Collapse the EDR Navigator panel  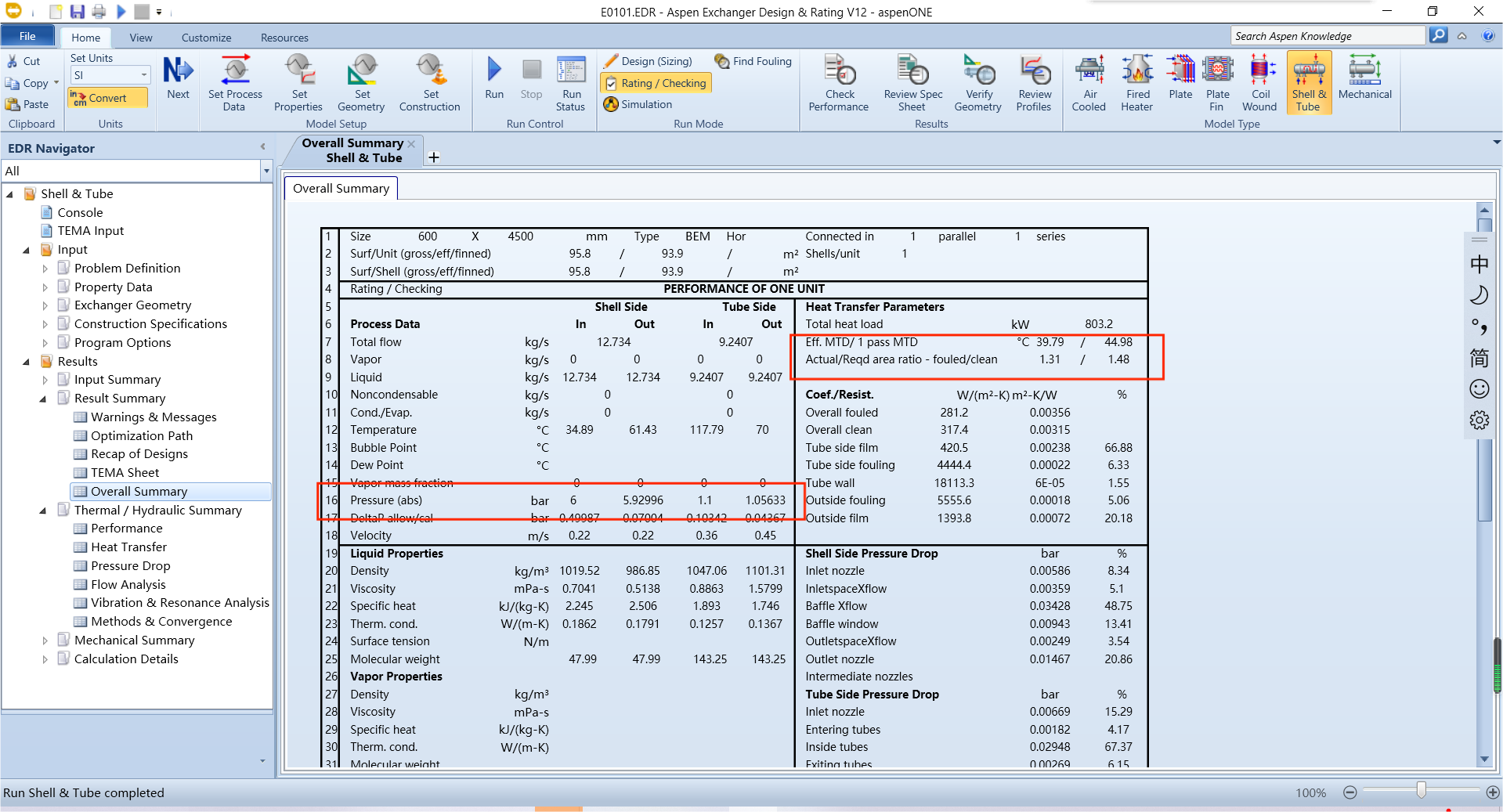pos(262,147)
